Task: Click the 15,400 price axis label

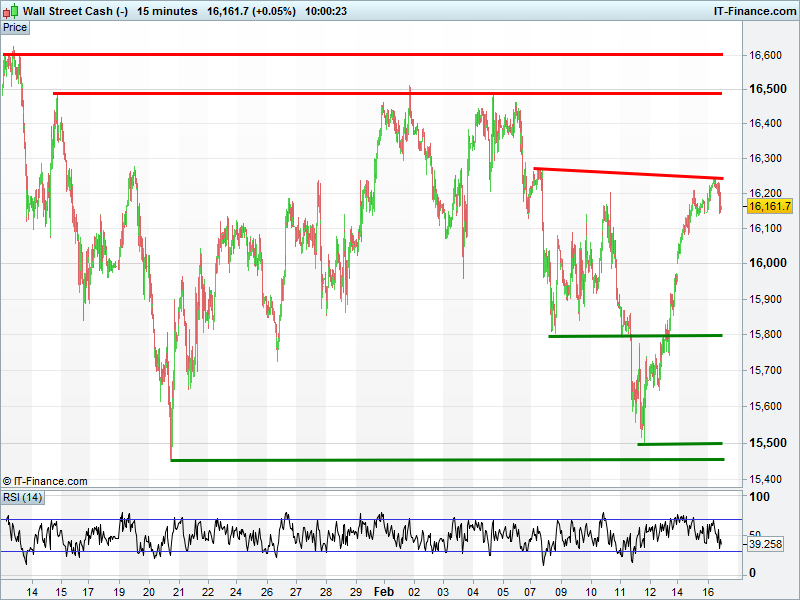Action: pos(765,479)
